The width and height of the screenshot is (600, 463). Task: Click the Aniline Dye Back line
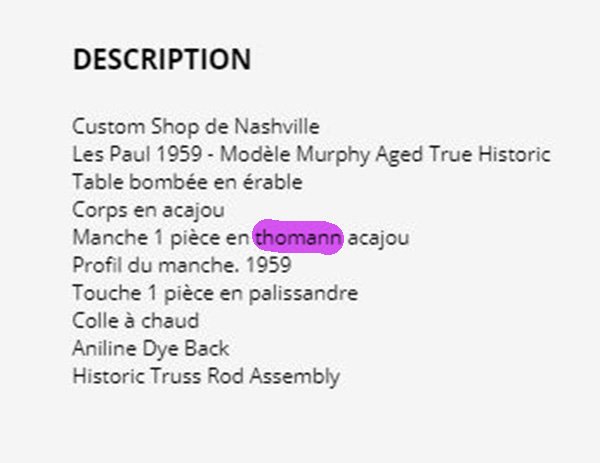pos(150,349)
